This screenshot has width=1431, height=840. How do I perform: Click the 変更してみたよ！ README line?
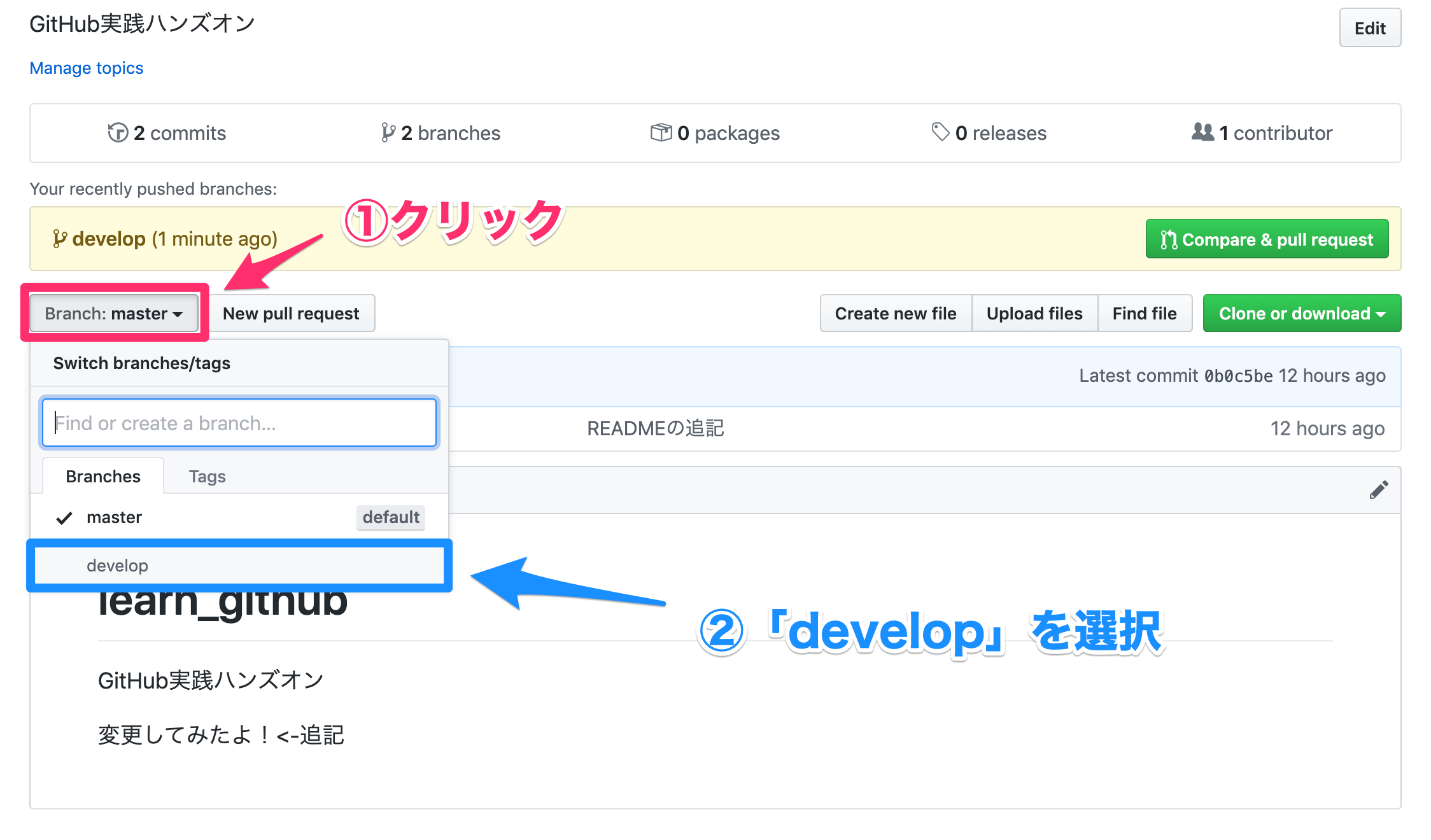(x=221, y=735)
